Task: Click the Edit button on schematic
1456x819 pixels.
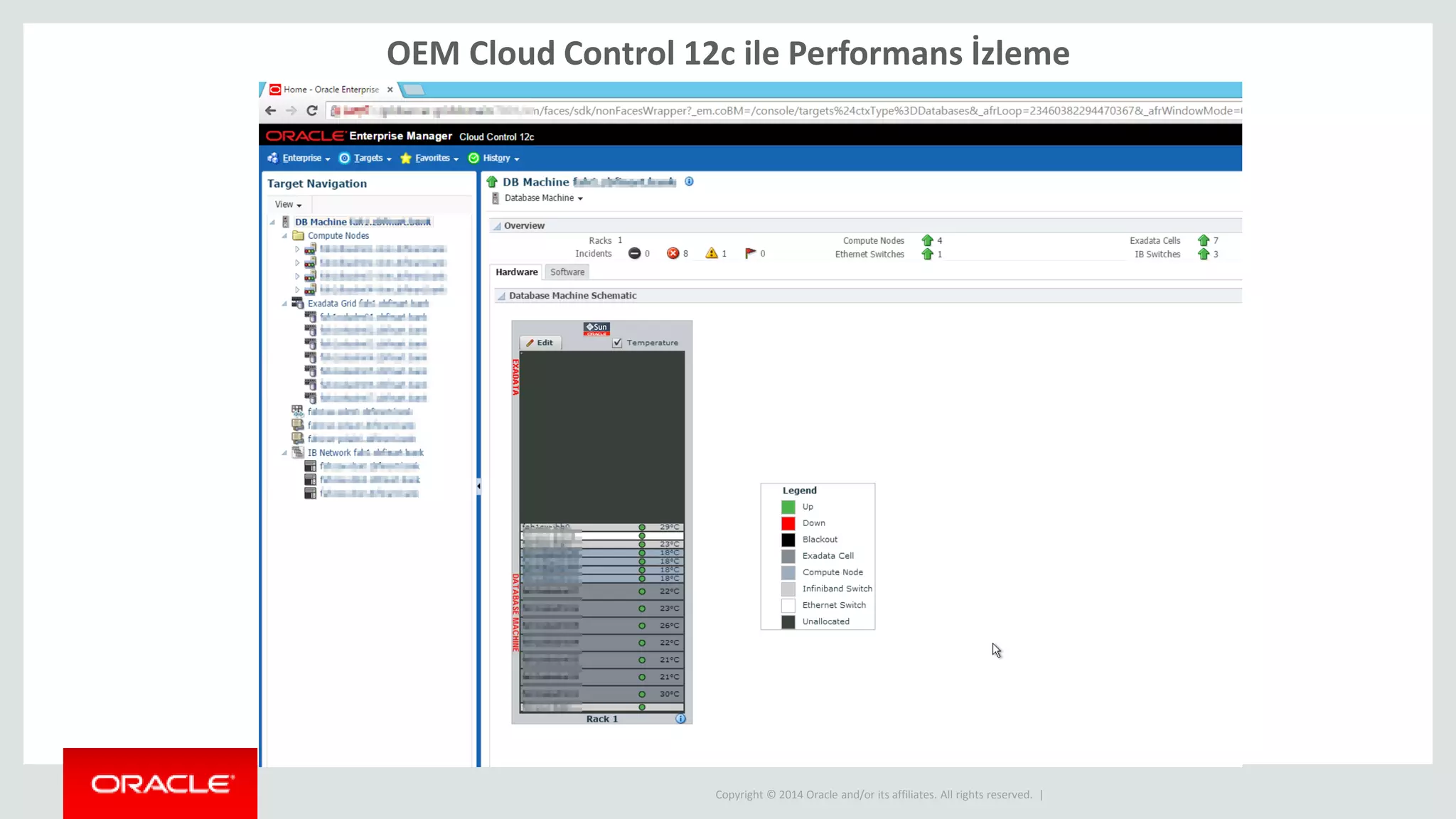Action: 540,343
